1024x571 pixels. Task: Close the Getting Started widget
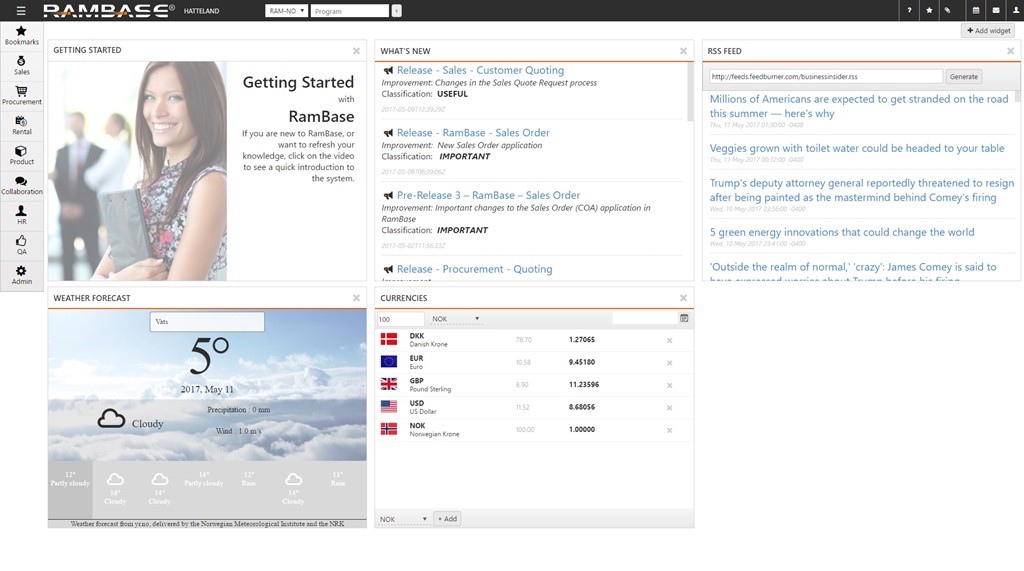point(357,50)
